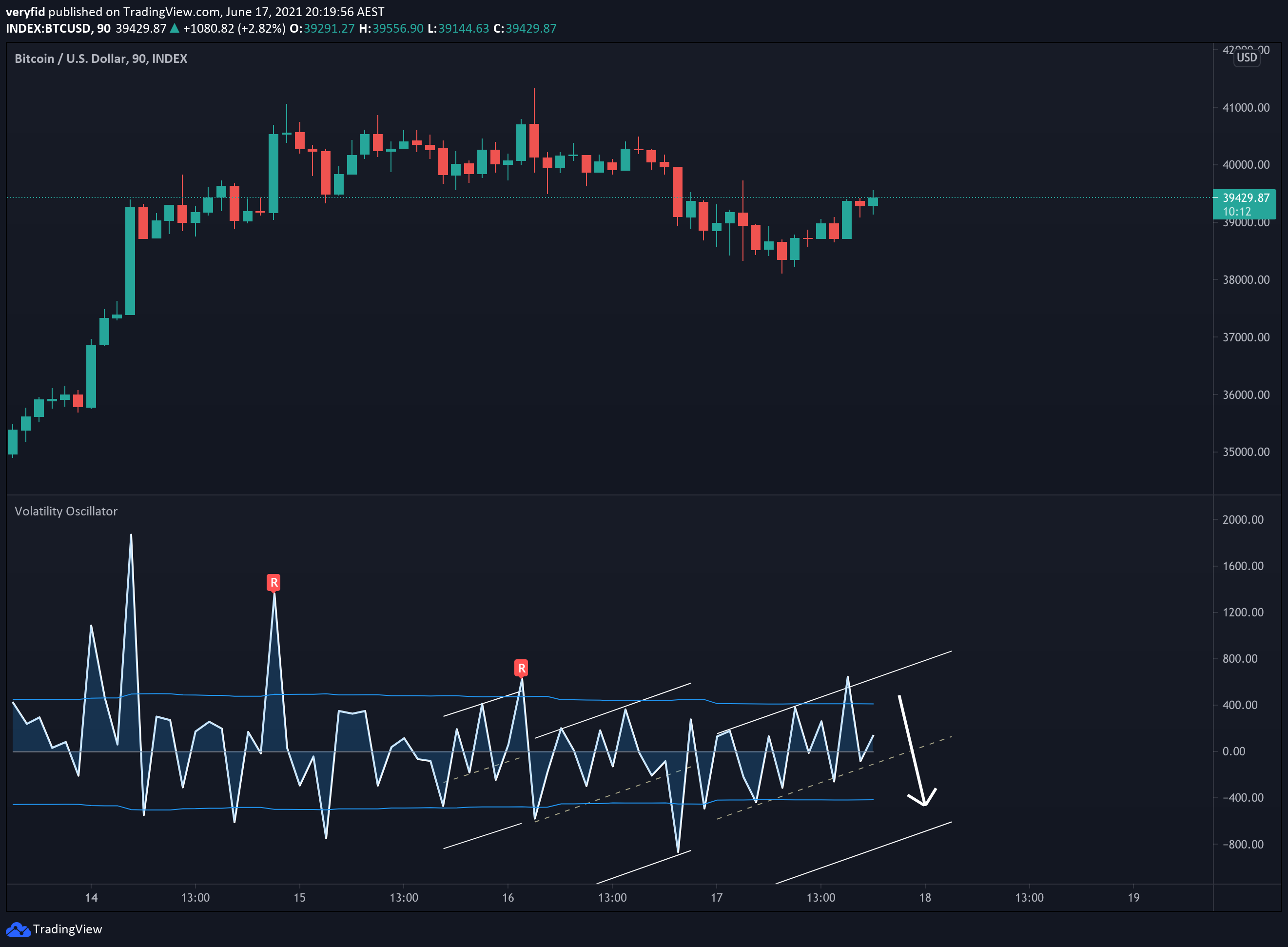The width and height of the screenshot is (1288, 947).
Task: Click the TradingView logo icon
Action: (x=18, y=929)
